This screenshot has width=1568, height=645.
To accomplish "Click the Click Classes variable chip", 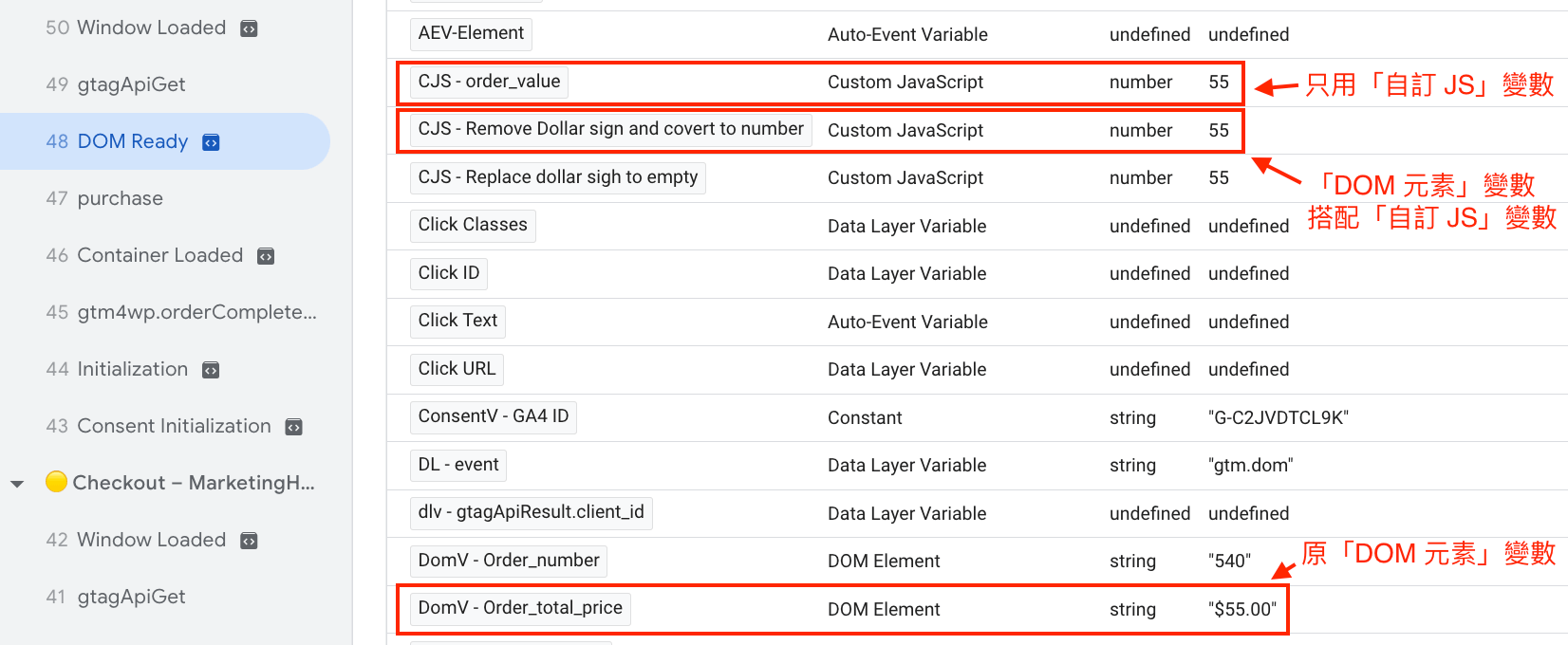I will pos(473,225).
